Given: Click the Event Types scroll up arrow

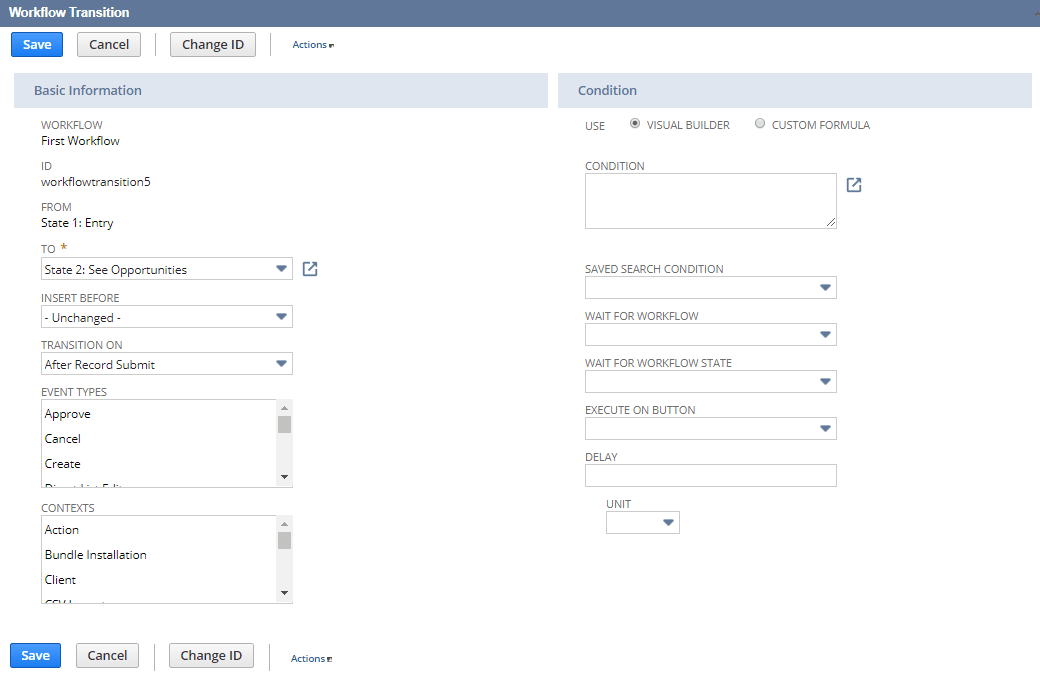Looking at the screenshot, I should pos(285,407).
